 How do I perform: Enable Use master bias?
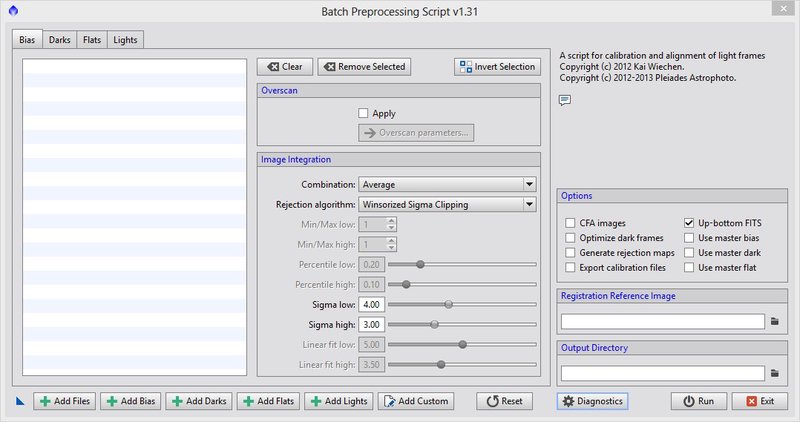click(x=689, y=238)
